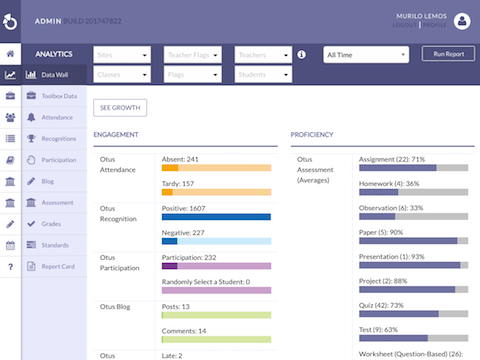This screenshot has height=360, width=480.
Task: Click the Run Report button
Action: click(448, 54)
